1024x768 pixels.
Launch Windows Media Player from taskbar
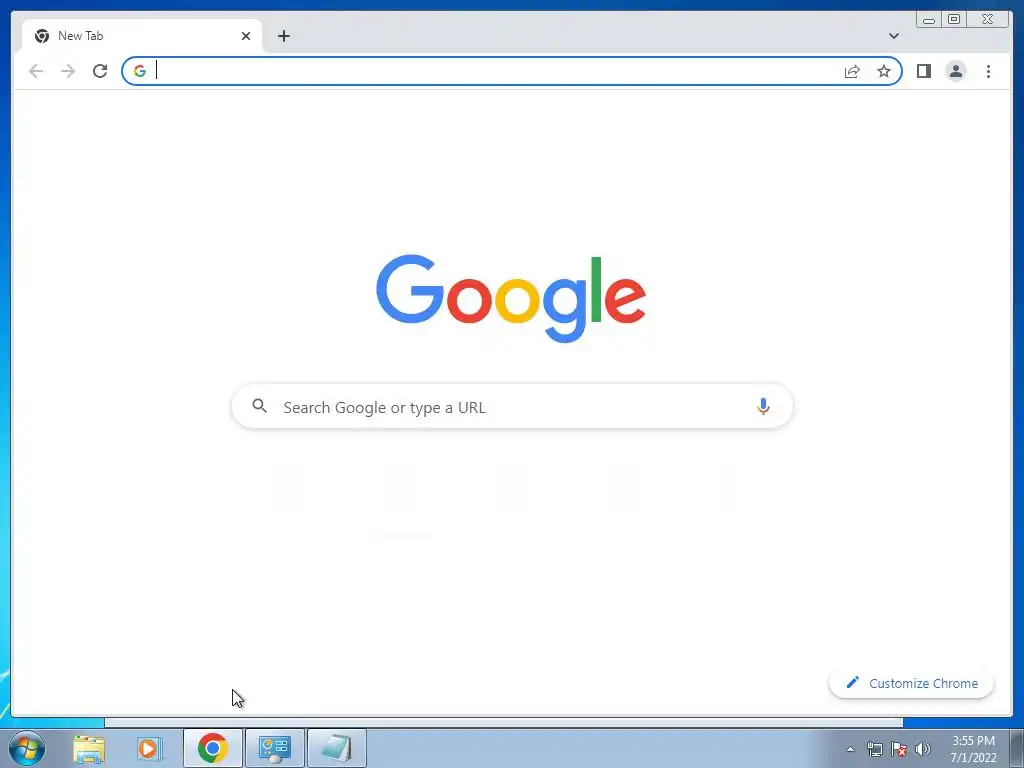pos(150,748)
